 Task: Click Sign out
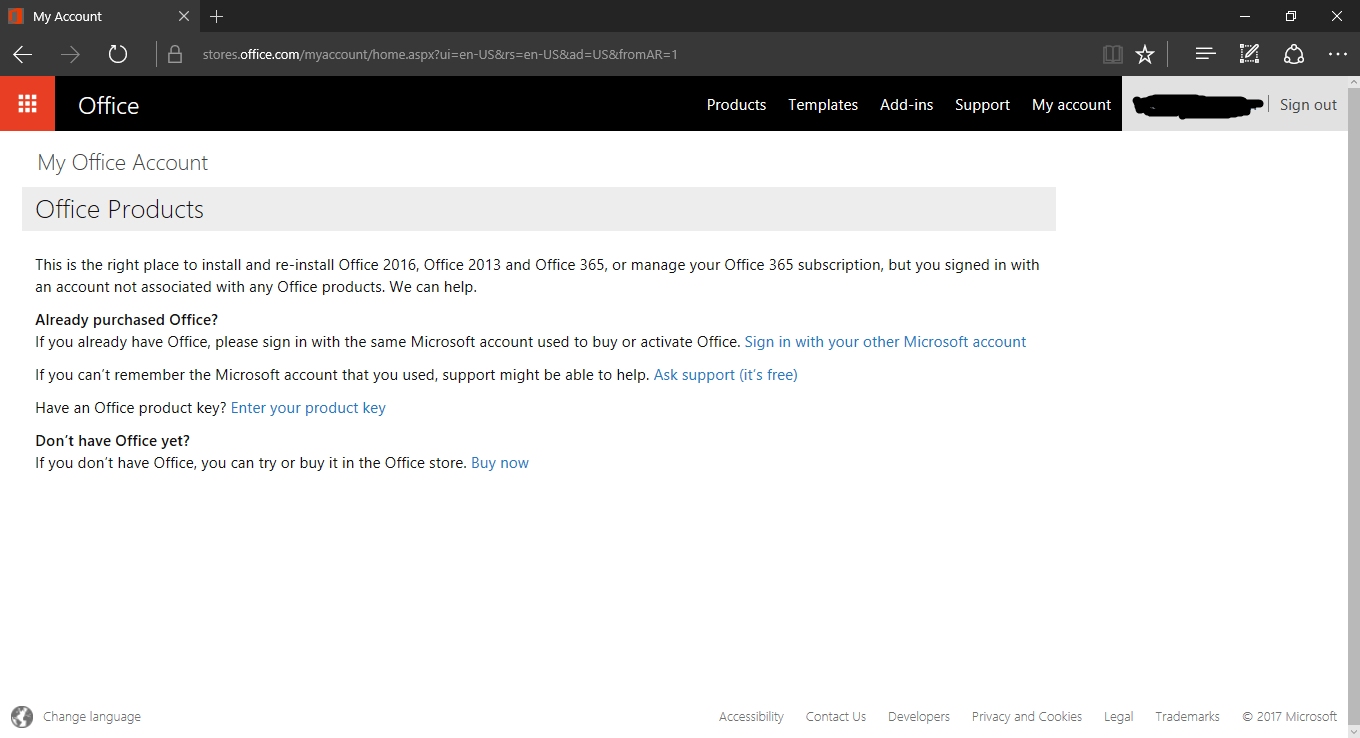point(1308,104)
